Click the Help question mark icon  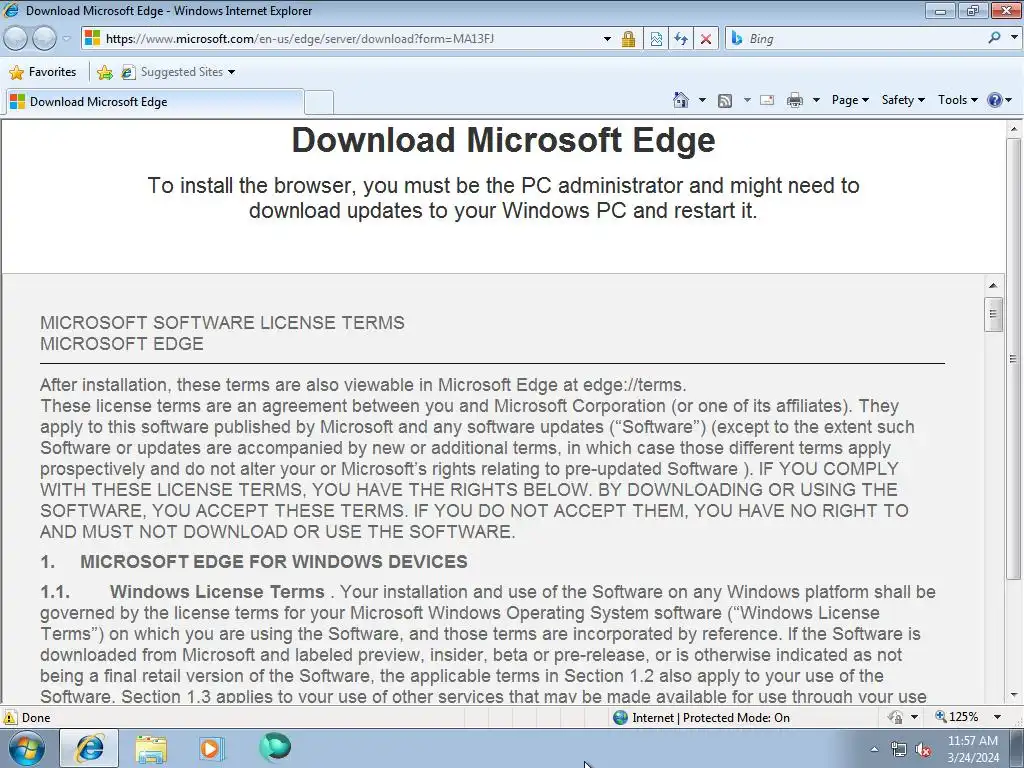(x=995, y=100)
